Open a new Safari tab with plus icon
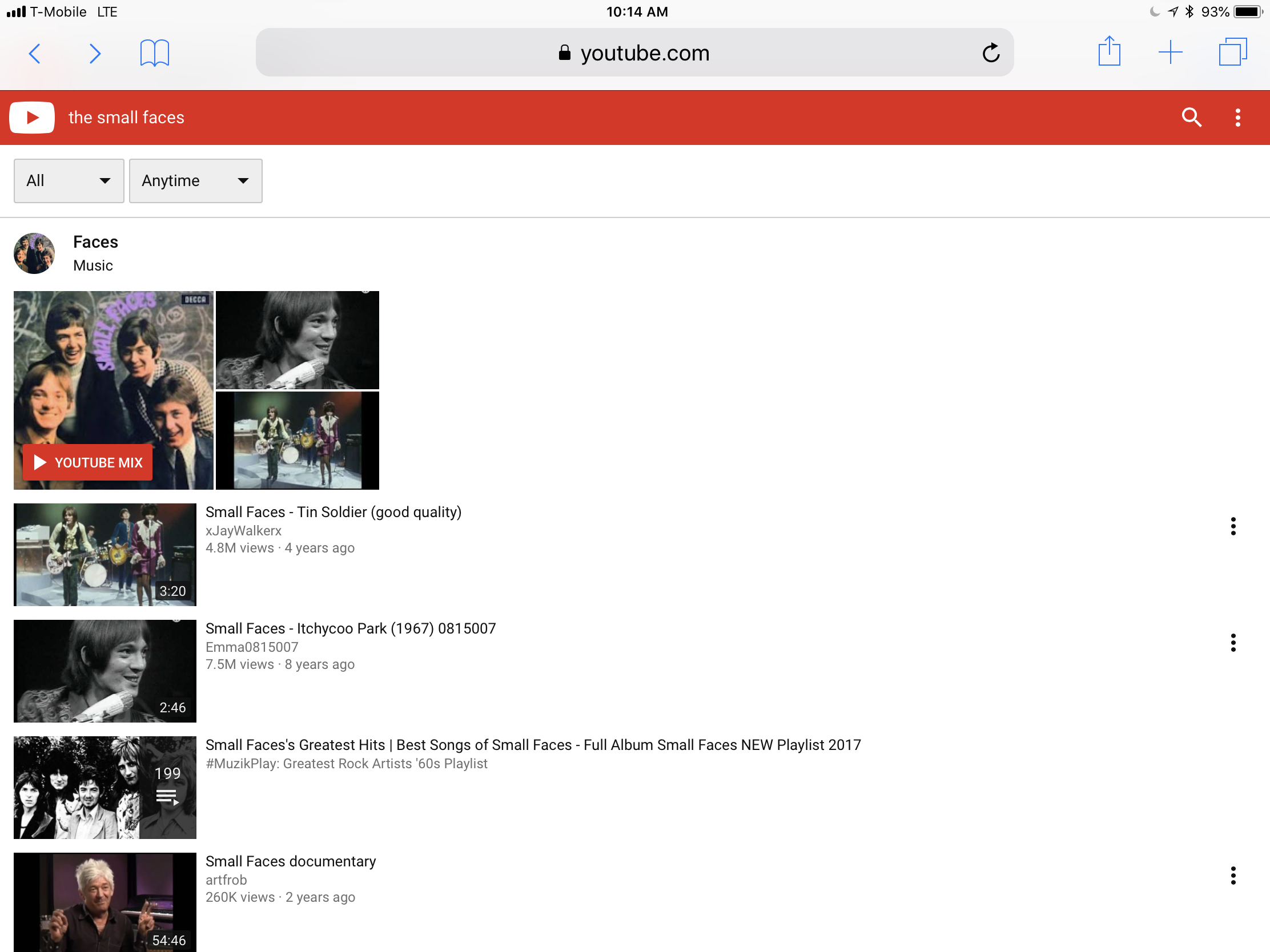Viewport: 1270px width, 952px height. point(1170,53)
